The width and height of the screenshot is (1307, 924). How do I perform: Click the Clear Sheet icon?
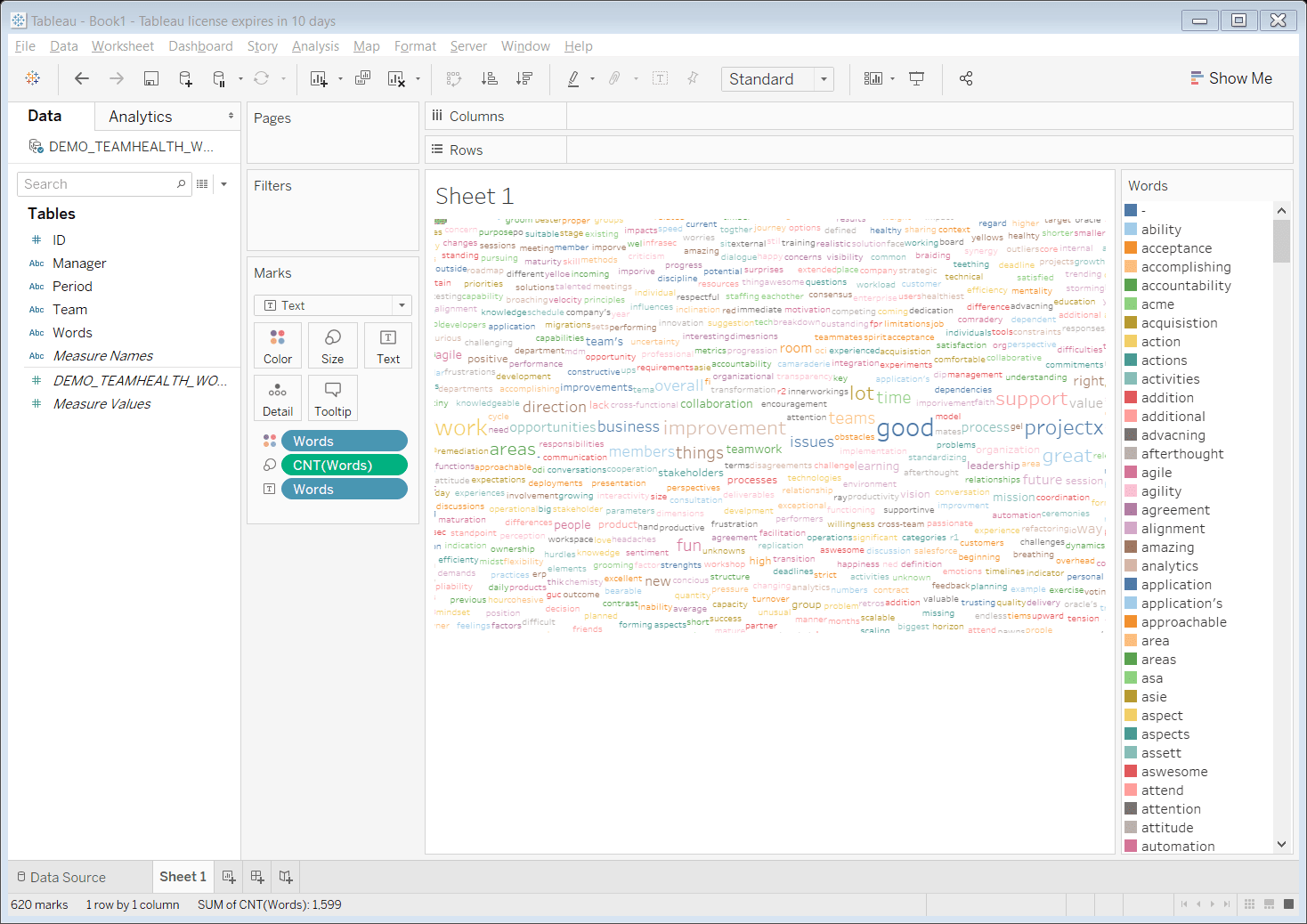click(x=397, y=78)
